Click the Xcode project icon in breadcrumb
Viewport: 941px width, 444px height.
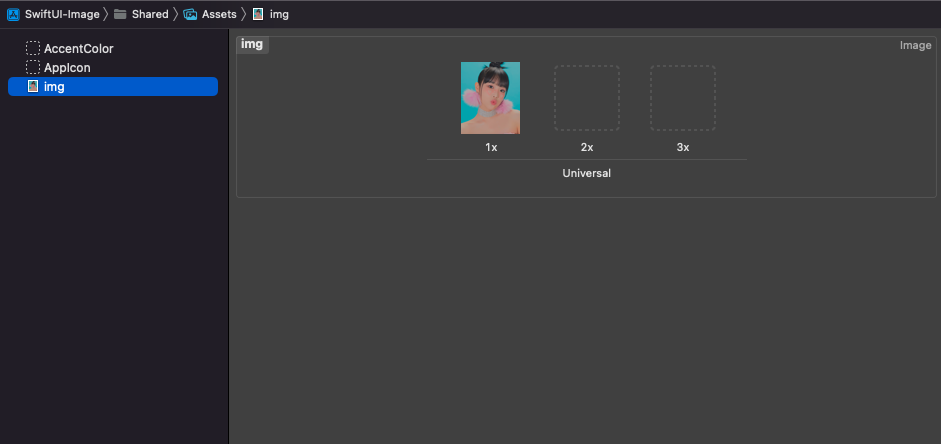click(13, 14)
